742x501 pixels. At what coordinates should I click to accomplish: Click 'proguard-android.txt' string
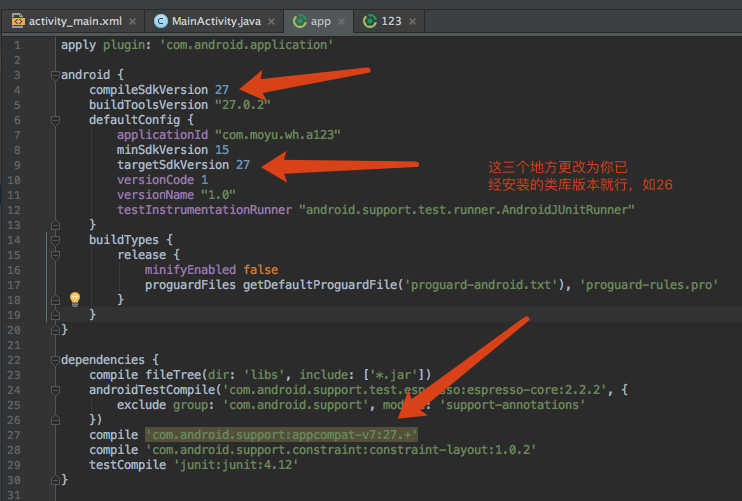481,285
